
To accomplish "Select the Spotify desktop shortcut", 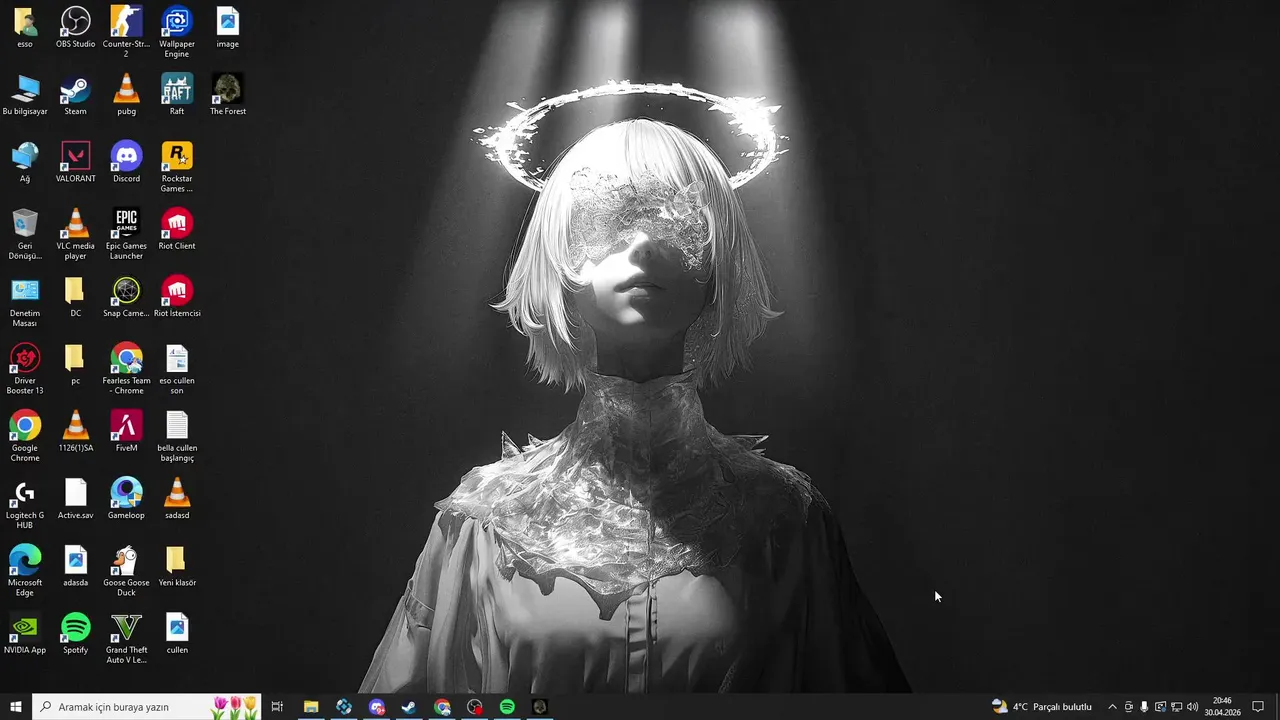I will pos(76,631).
